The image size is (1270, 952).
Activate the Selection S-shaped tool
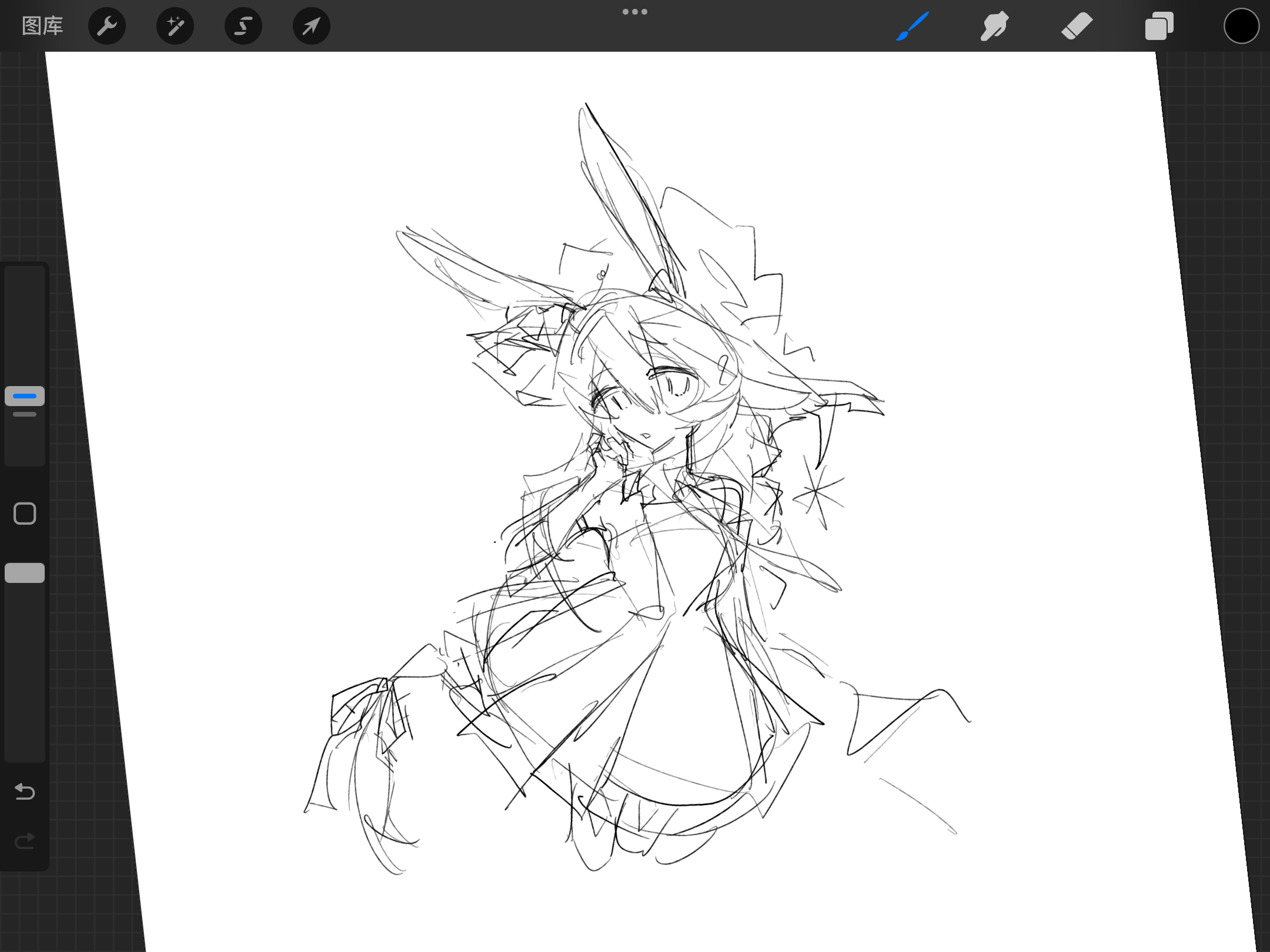coord(243,26)
